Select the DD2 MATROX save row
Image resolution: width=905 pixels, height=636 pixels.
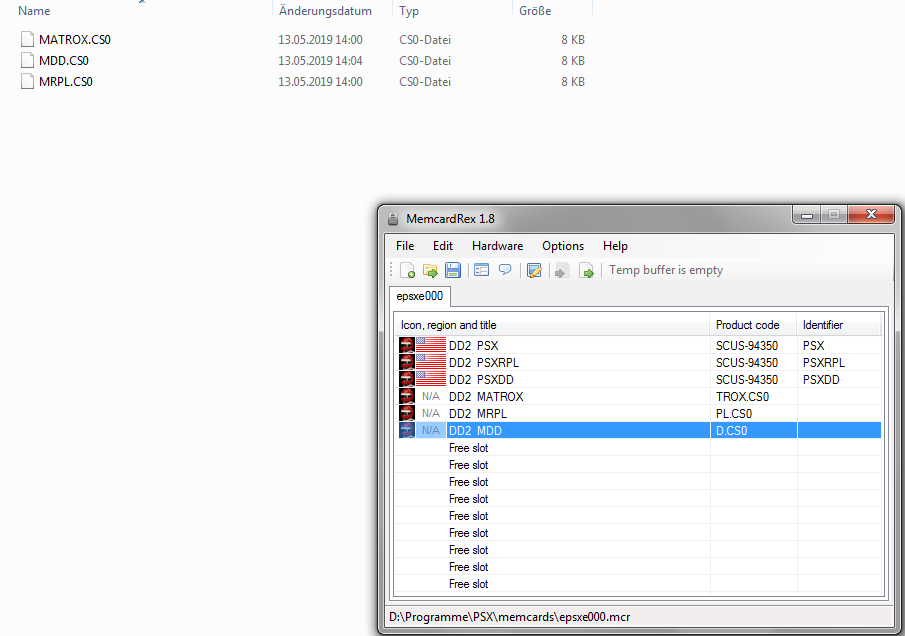pos(485,397)
